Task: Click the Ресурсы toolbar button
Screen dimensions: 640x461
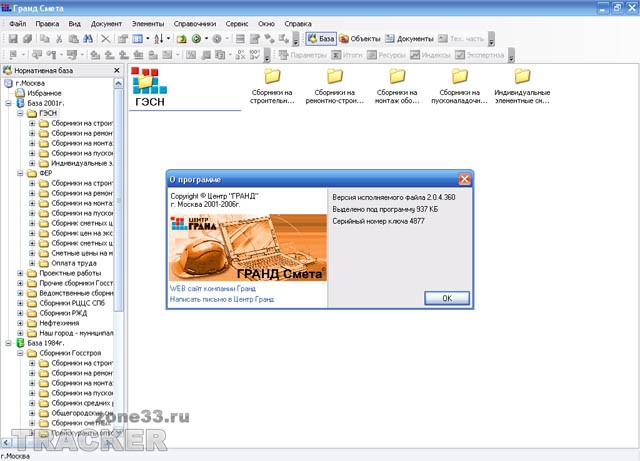Action: 387,55
